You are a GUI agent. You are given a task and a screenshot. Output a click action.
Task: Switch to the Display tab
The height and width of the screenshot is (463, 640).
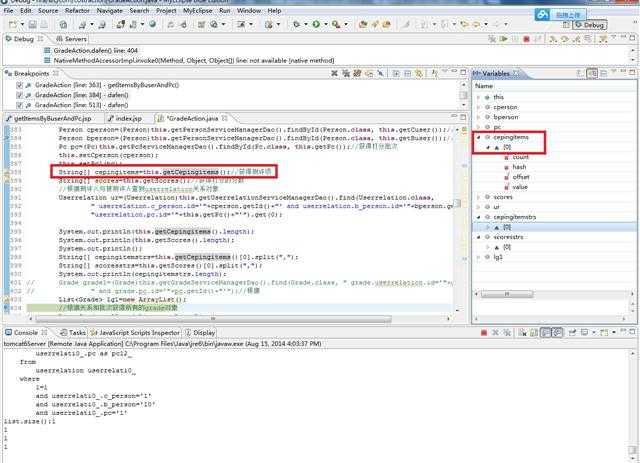pyautogui.click(x=200, y=333)
